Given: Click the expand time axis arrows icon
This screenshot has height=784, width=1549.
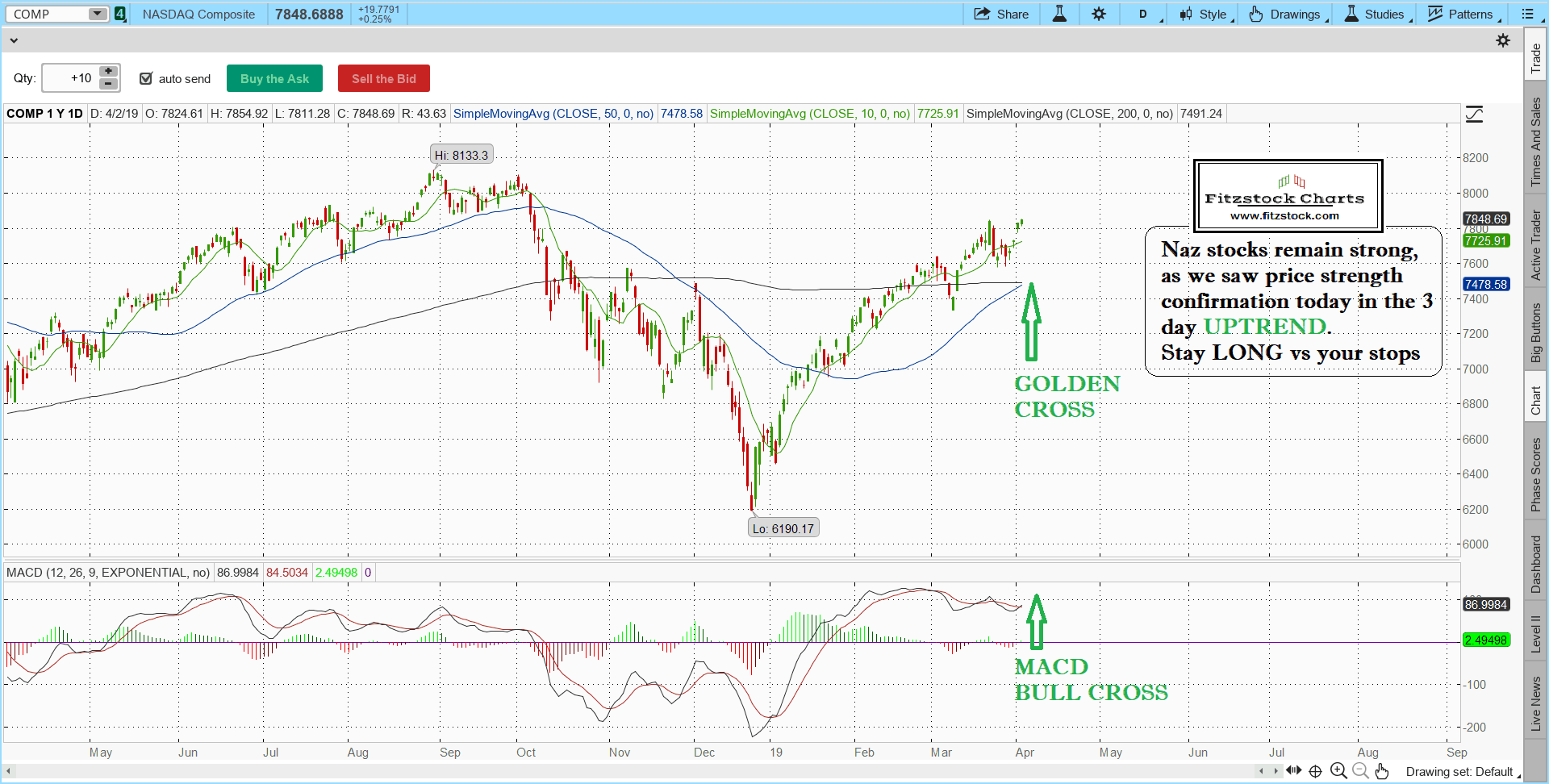Looking at the screenshot, I should click(x=1294, y=771).
